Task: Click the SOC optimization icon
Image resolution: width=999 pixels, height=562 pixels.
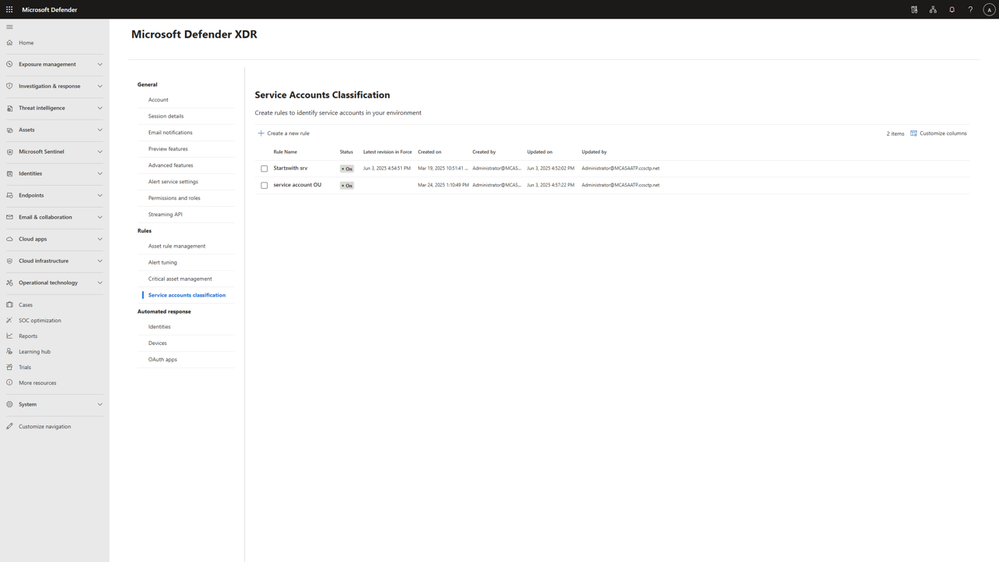Action: coord(10,321)
